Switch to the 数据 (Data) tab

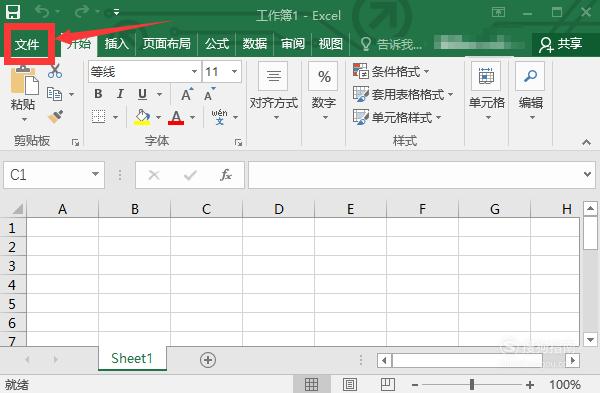tap(254, 44)
